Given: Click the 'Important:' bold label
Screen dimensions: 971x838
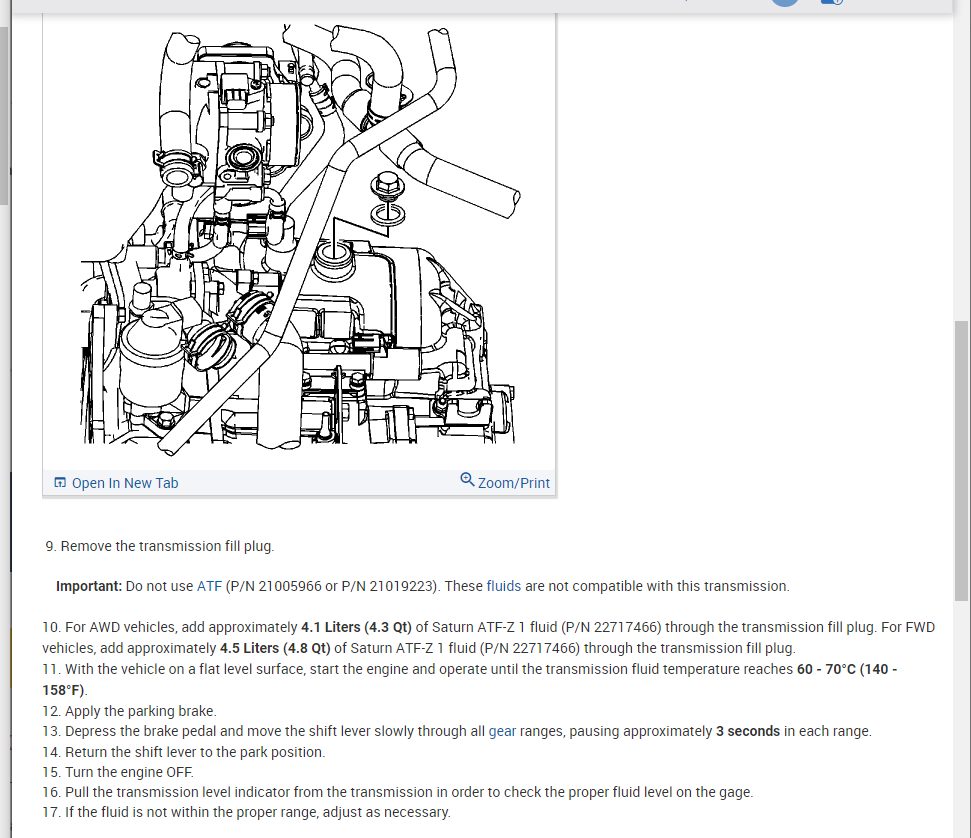Looking at the screenshot, I should pyautogui.click(x=89, y=586).
